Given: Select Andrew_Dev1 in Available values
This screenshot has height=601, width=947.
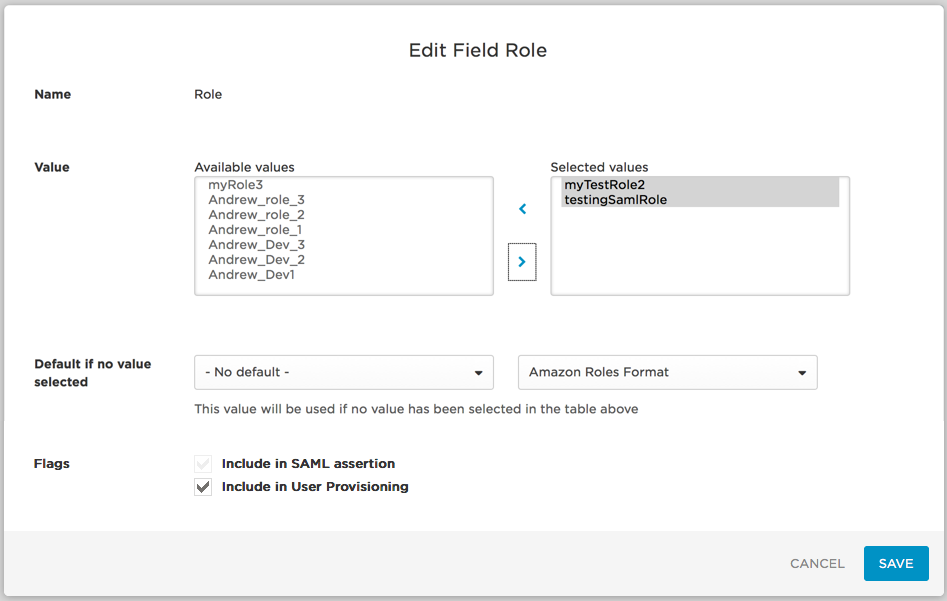Looking at the screenshot, I should [x=251, y=275].
